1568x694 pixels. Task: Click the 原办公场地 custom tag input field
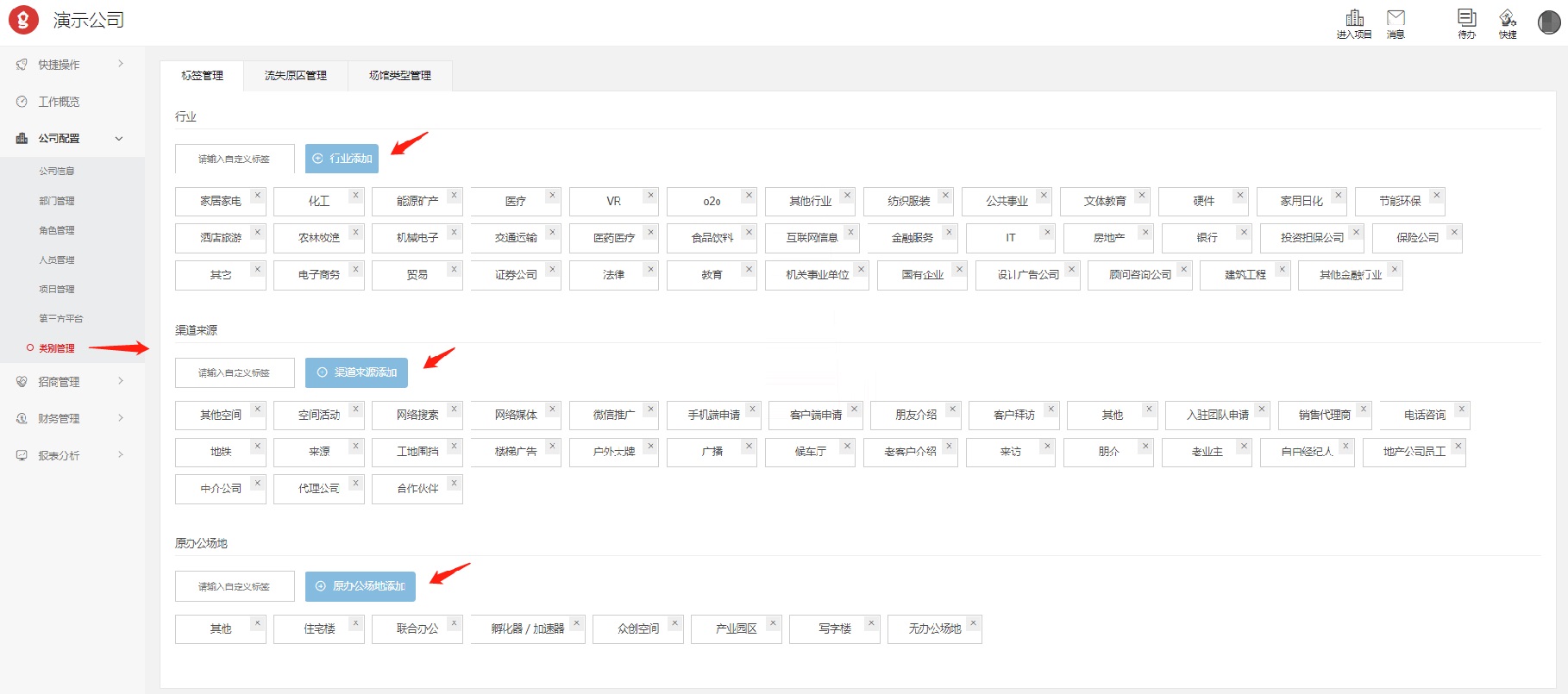click(x=235, y=586)
